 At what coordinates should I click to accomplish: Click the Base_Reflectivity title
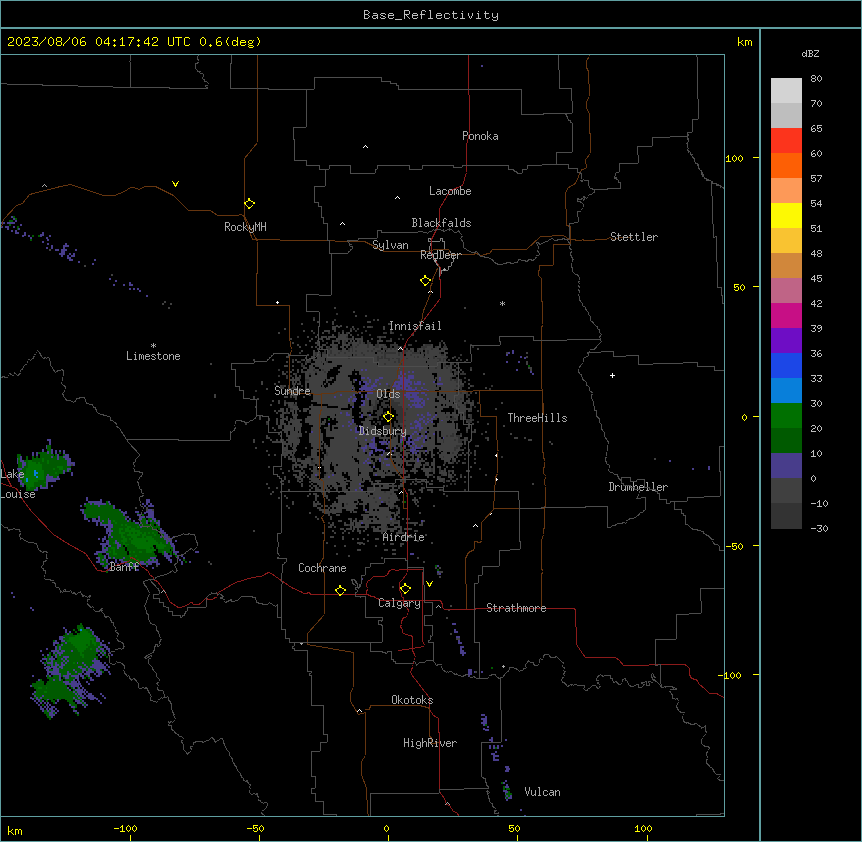pyautogui.click(x=431, y=15)
